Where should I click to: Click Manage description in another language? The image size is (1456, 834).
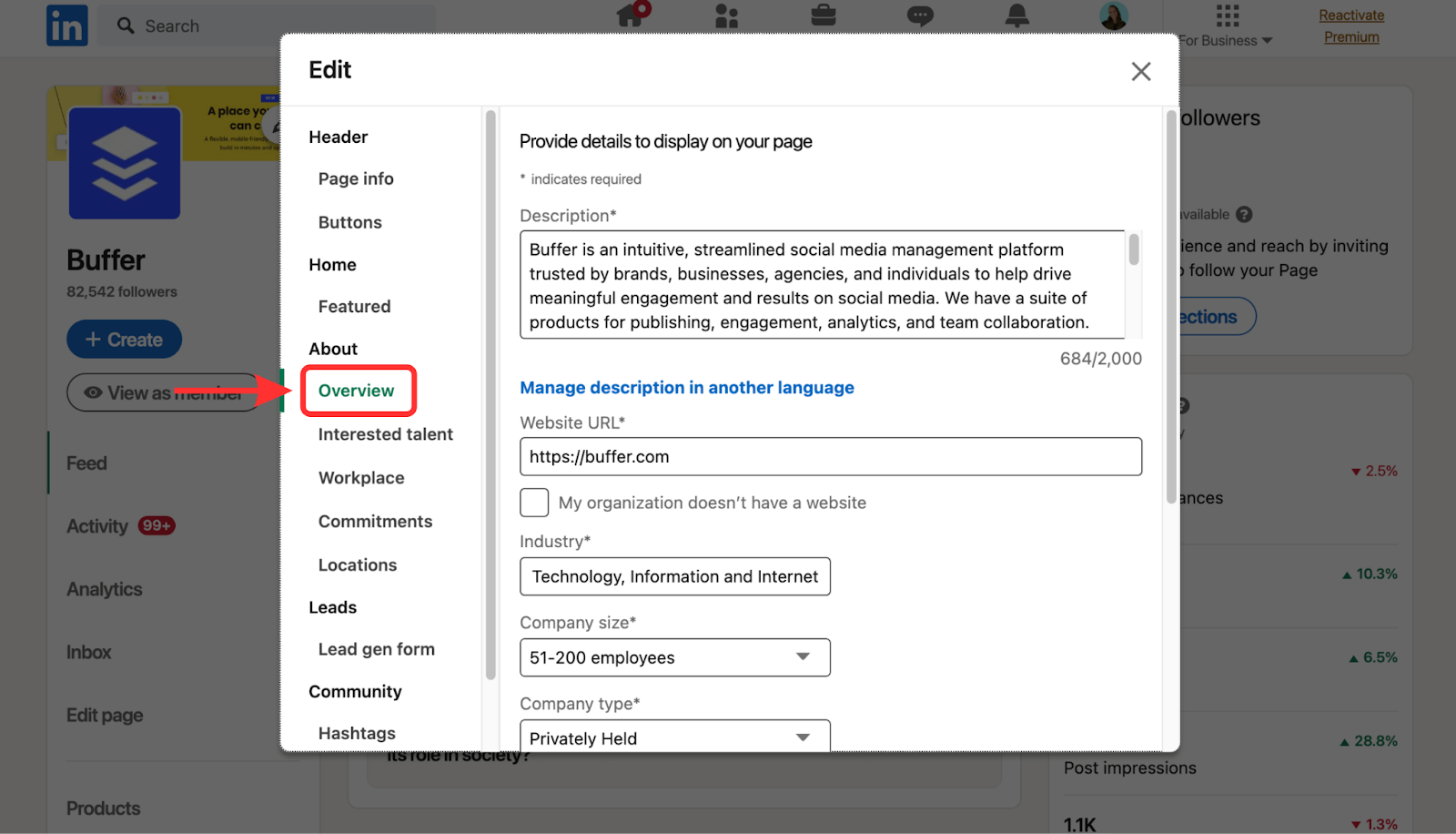pos(687,388)
